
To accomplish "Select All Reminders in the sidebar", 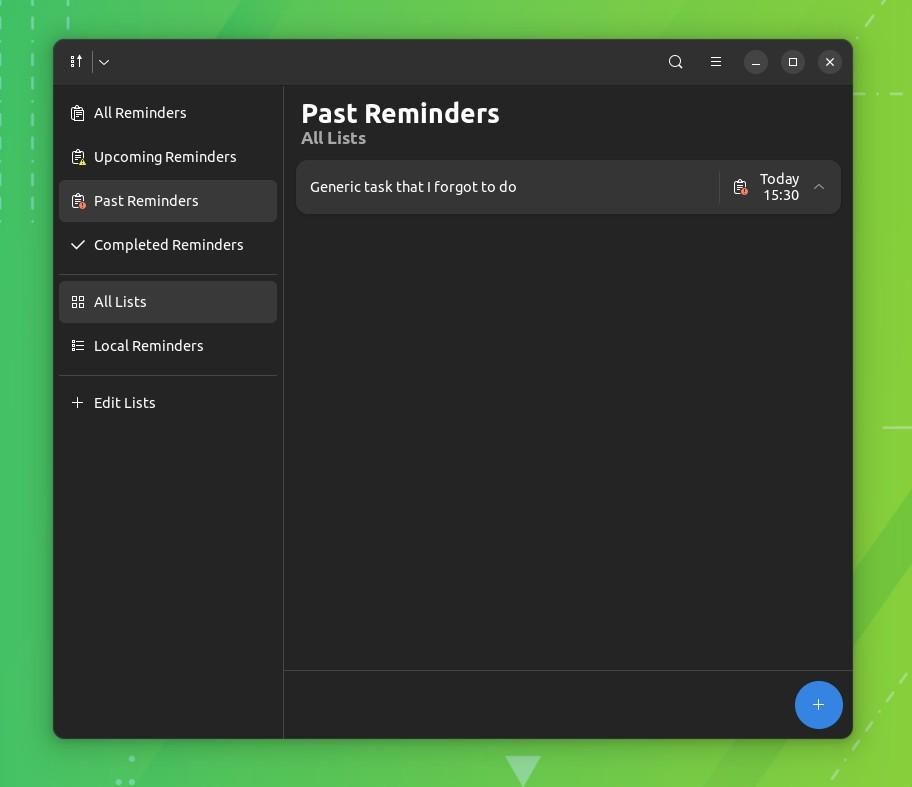I will (140, 112).
